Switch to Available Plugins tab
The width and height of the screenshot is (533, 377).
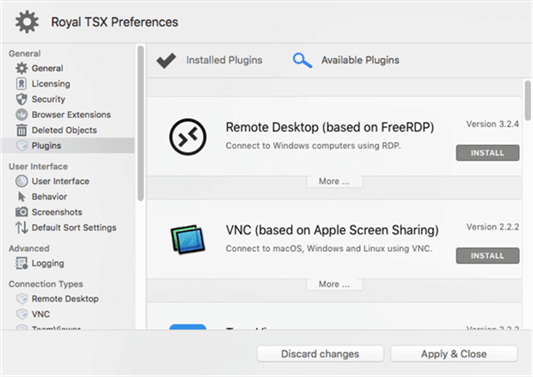pos(346,60)
